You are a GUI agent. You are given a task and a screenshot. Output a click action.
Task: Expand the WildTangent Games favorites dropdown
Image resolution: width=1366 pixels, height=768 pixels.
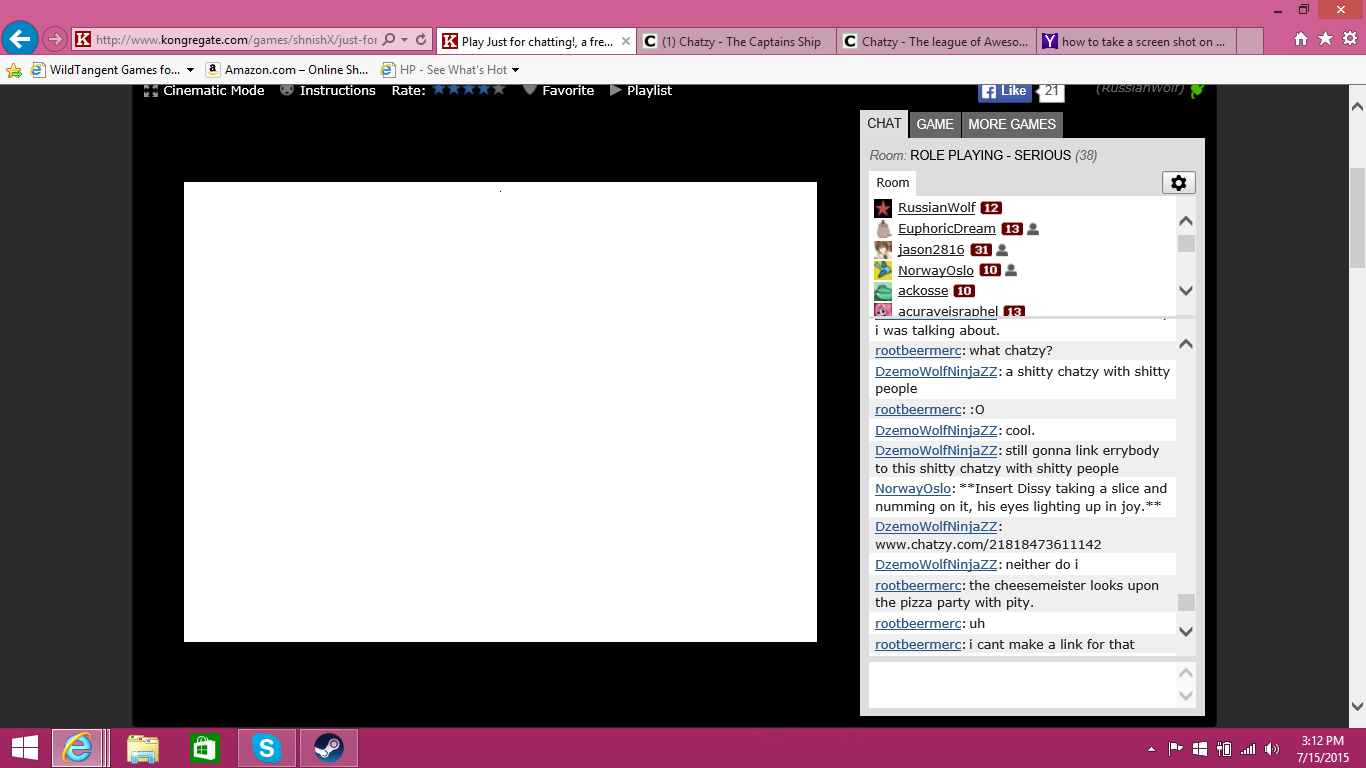[190, 70]
